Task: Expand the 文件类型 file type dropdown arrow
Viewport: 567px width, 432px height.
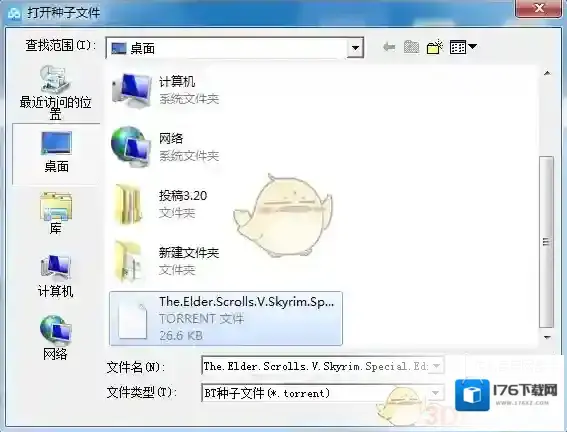Action: pyautogui.click(x=435, y=393)
